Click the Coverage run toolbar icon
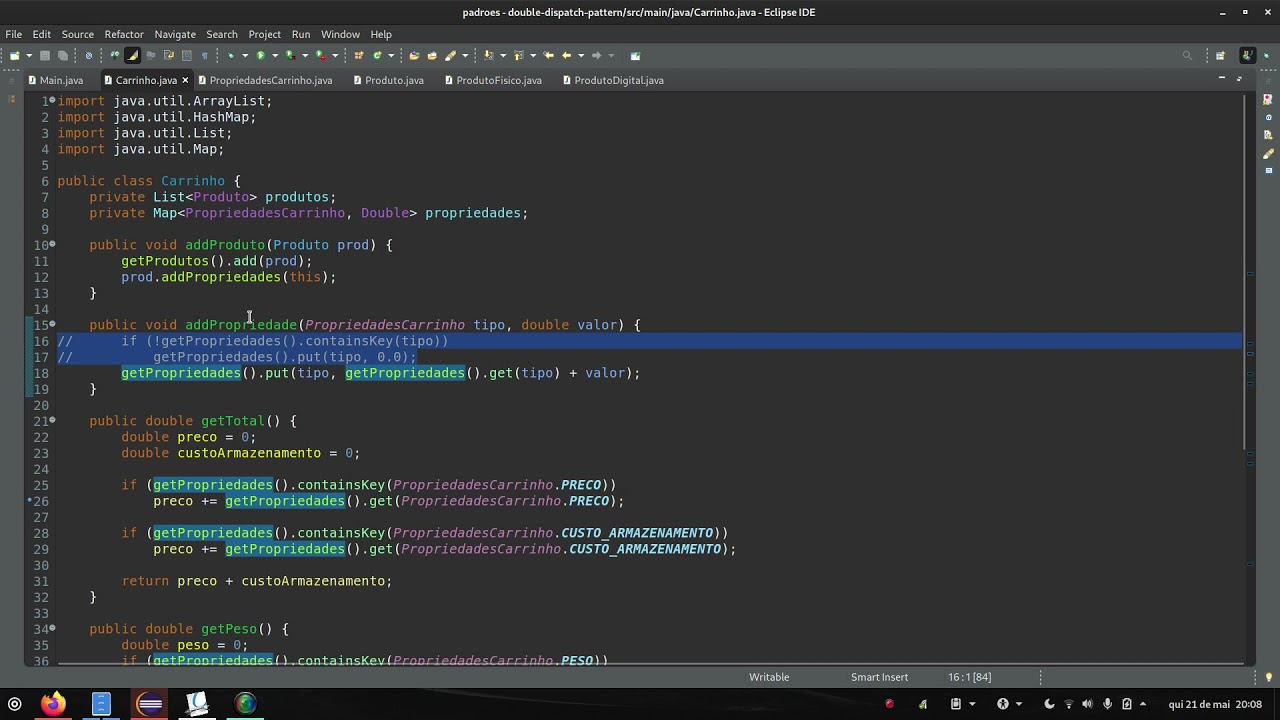 click(290, 56)
